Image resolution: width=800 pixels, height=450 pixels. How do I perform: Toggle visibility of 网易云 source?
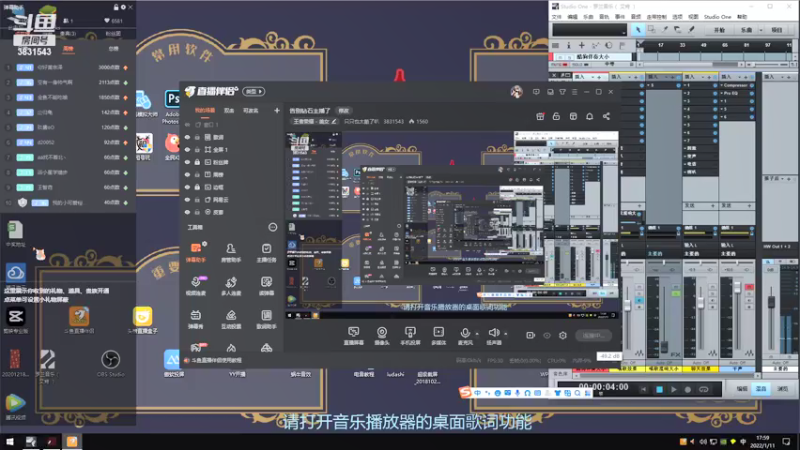(x=187, y=199)
